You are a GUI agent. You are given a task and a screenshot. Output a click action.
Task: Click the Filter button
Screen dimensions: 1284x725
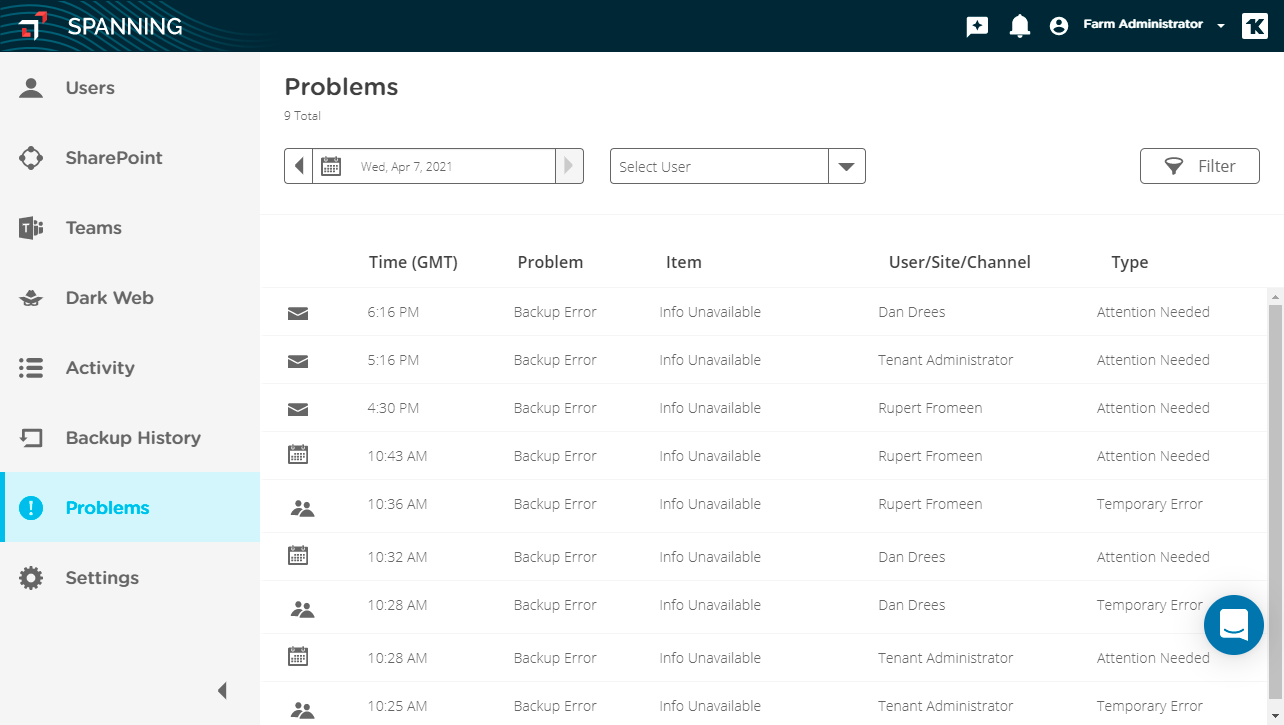1200,166
